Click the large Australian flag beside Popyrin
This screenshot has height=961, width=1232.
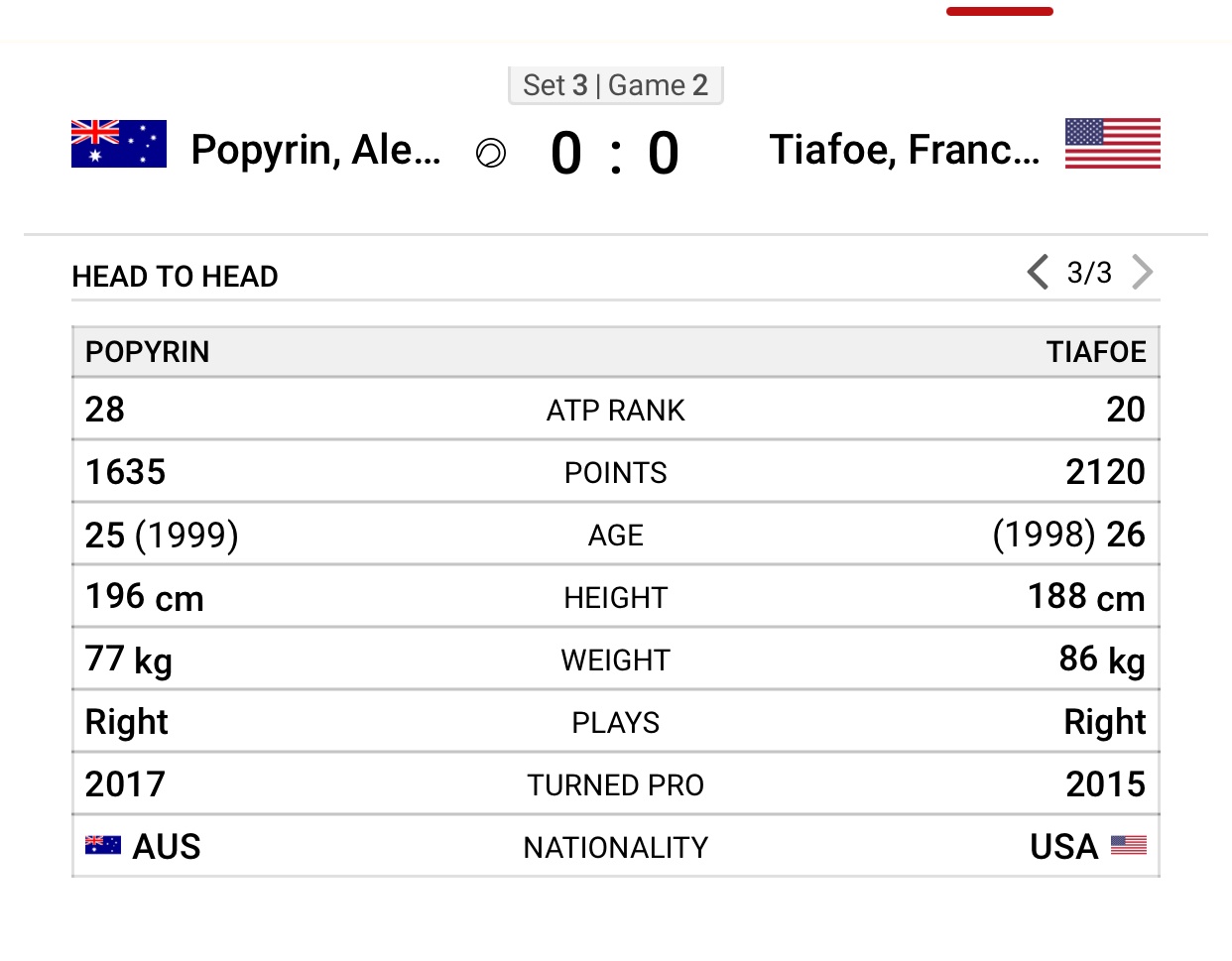(x=119, y=144)
